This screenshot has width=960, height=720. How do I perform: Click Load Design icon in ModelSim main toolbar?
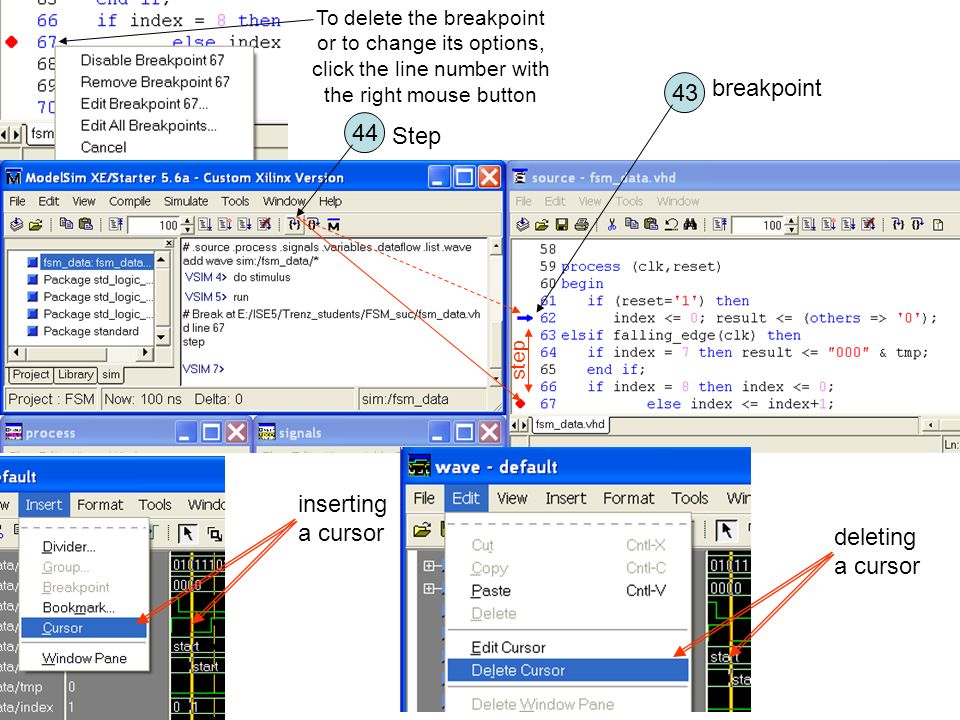[x=17, y=225]
